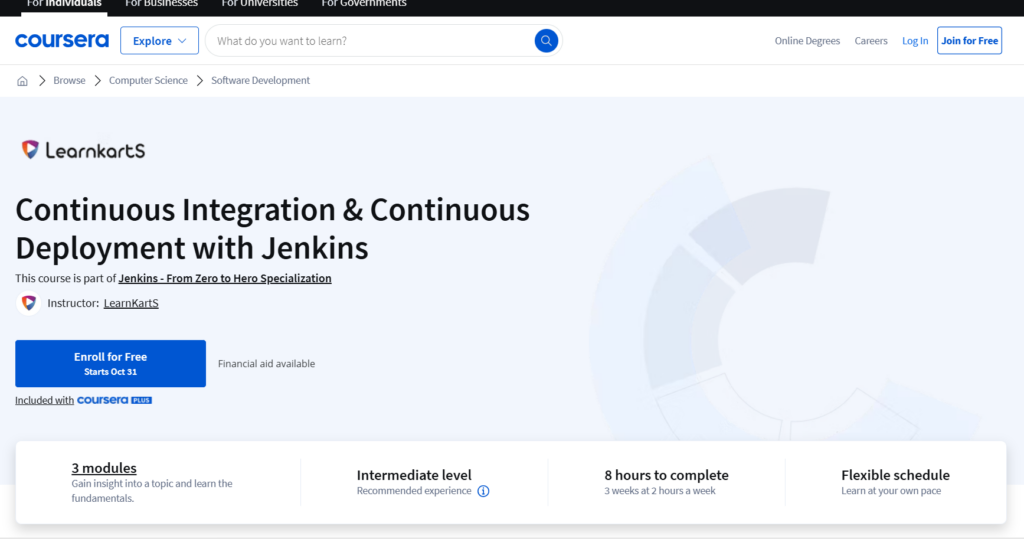The height and width of the screenshot is (539, 1024).
Task: Click Join for Free button
Action: pos(969,41)
